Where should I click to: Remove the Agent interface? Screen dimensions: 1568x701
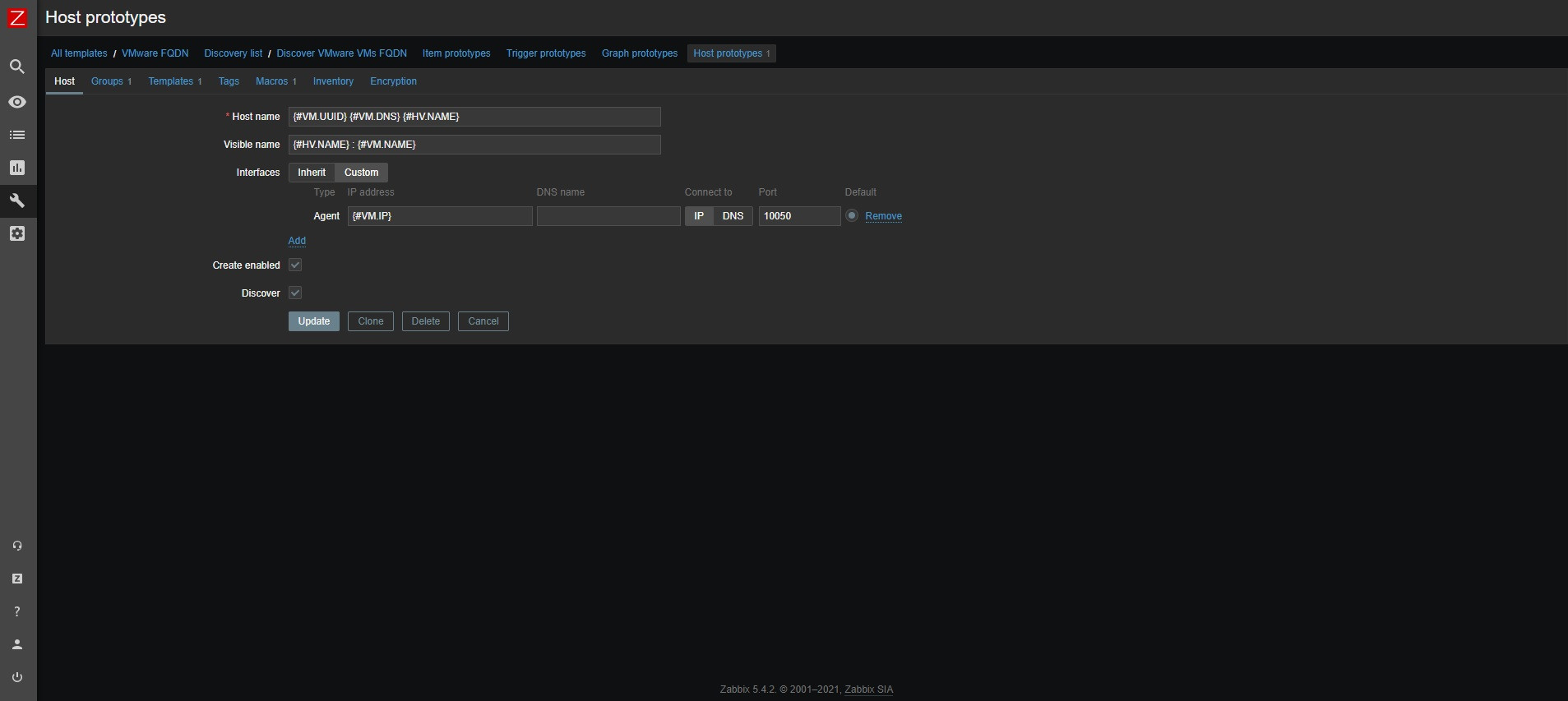click(x=884, y=216)
